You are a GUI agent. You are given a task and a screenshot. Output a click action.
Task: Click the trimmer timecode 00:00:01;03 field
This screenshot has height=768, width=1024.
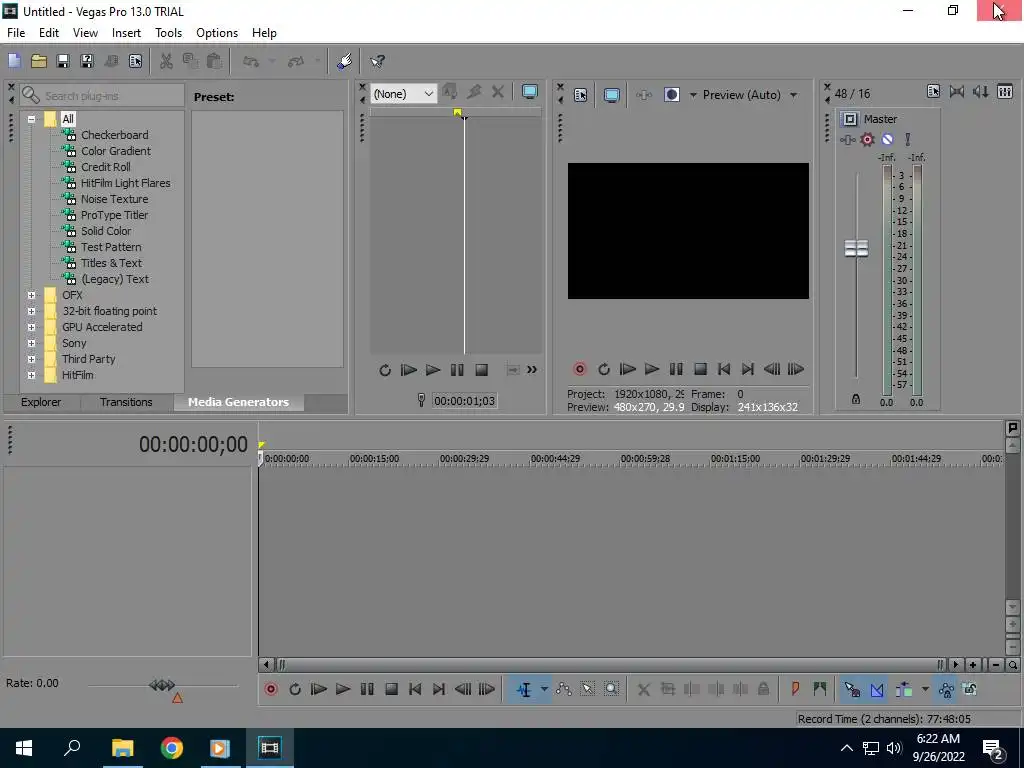tap(464, 401)
